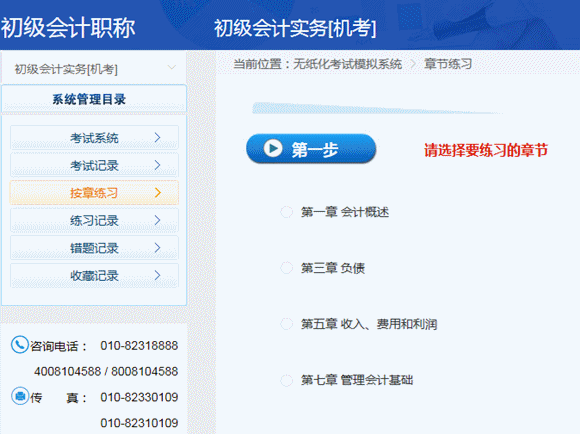Click the 系统管理目录 panel header
This screenshot has width=580, height=434.
(x=94, y=99)
